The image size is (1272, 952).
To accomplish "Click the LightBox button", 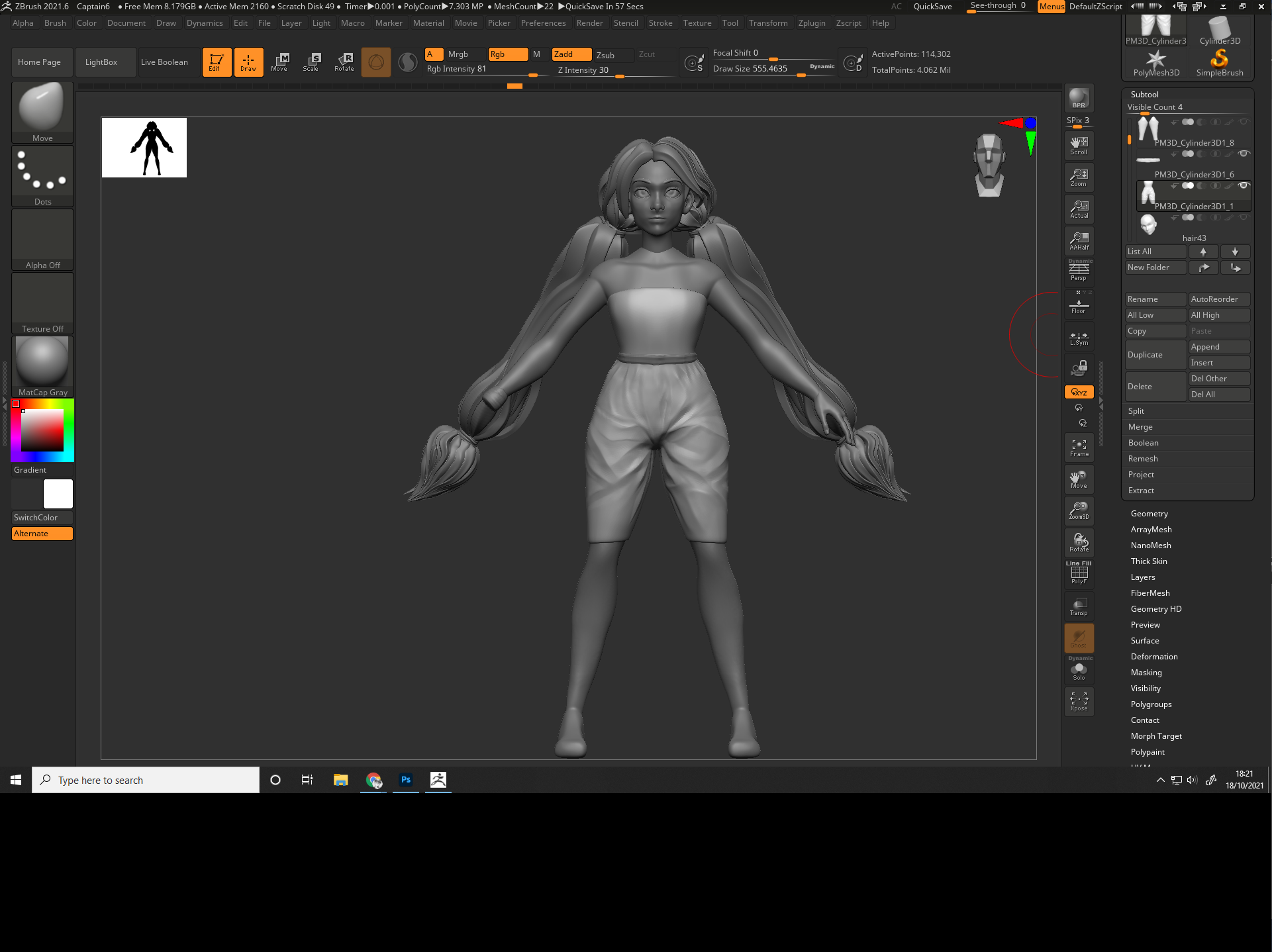I will tap(101, 62).
